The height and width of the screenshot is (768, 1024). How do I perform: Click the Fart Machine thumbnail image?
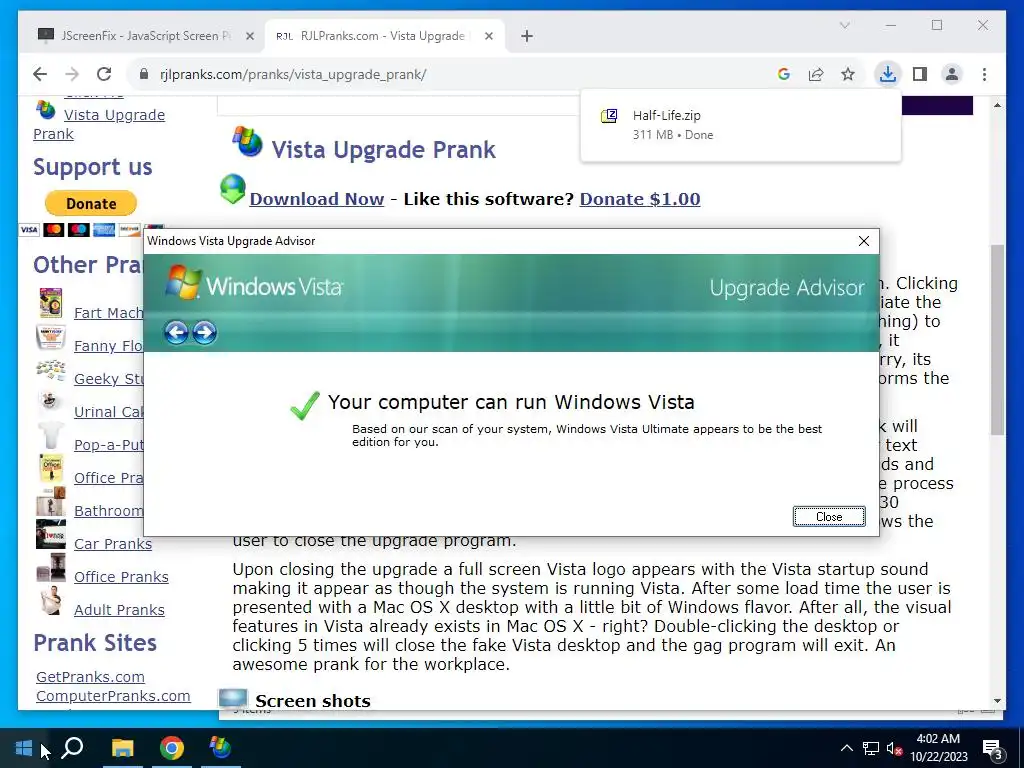pyautogui.click(x=51, y=304)
